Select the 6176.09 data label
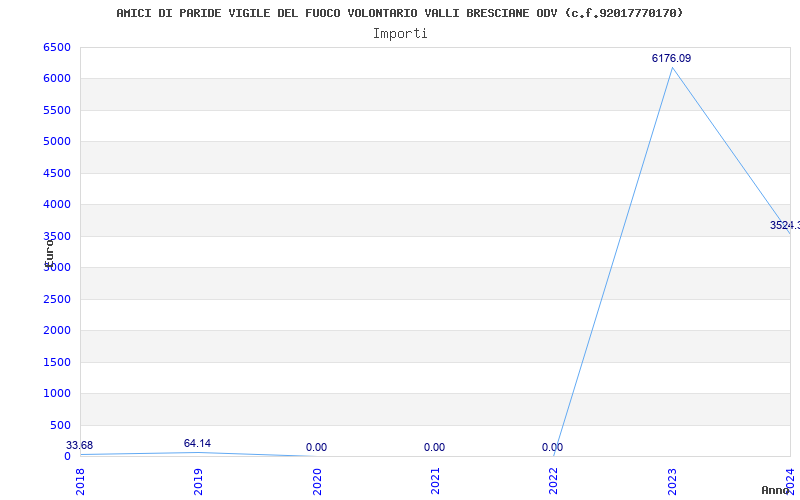 (x=671, y=58)
